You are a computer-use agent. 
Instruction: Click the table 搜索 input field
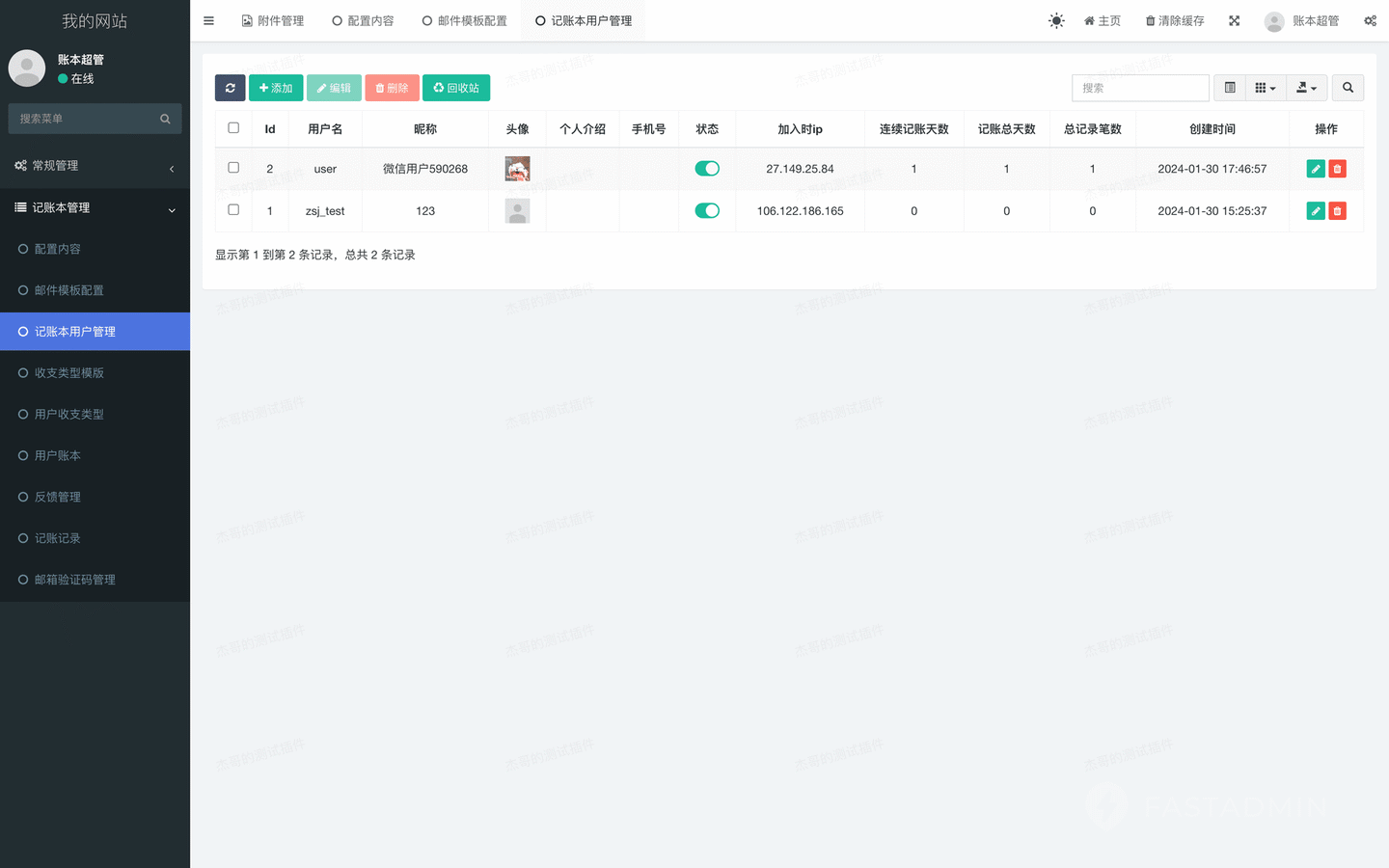coord(1139,88)
